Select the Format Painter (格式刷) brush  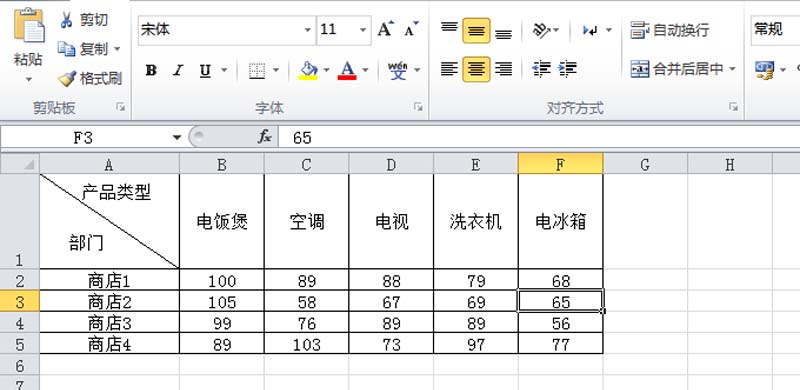click(67, 79)
